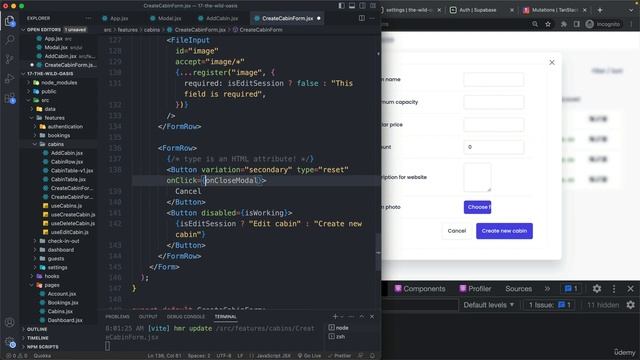Open the Debug Console panel tab

[185, 316]
